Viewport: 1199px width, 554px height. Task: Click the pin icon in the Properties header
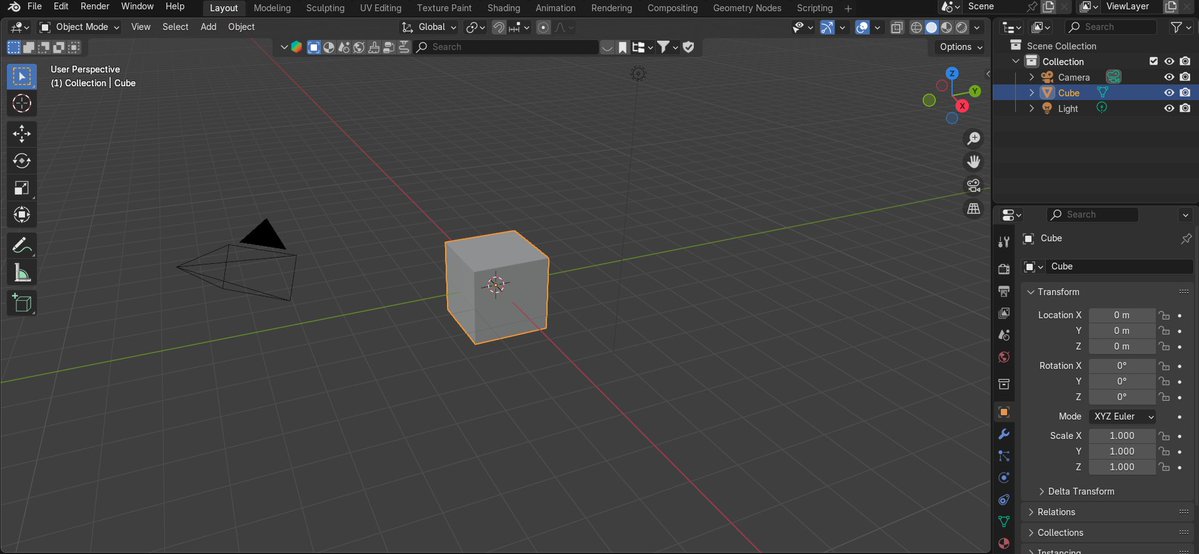pyautogui.click(x=1186, y=239)
